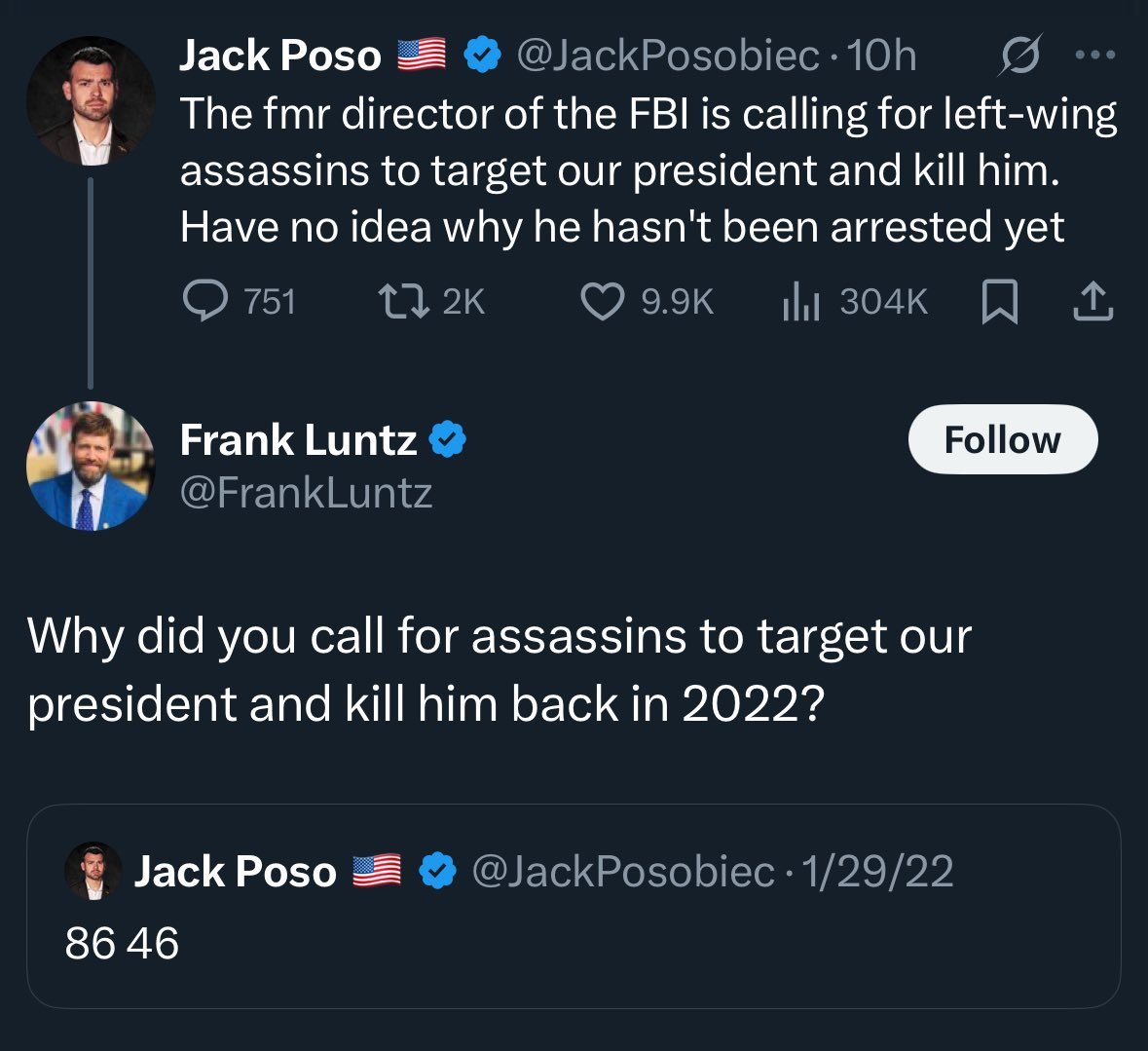
Task: Open view analytics showing 304K views
Action: pos(801,302)
